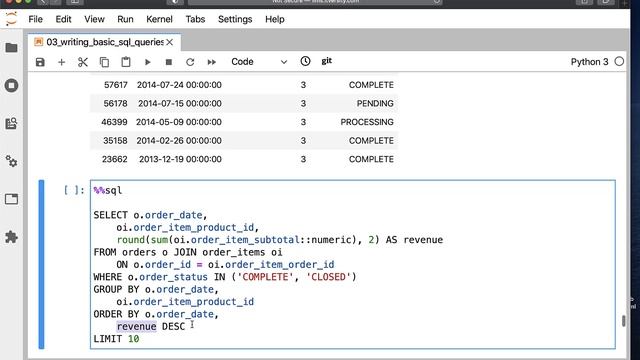Viewport: 640px width, 360px height.
Task: Interrupt the kernel stop icon
Action: click(169, 62)
